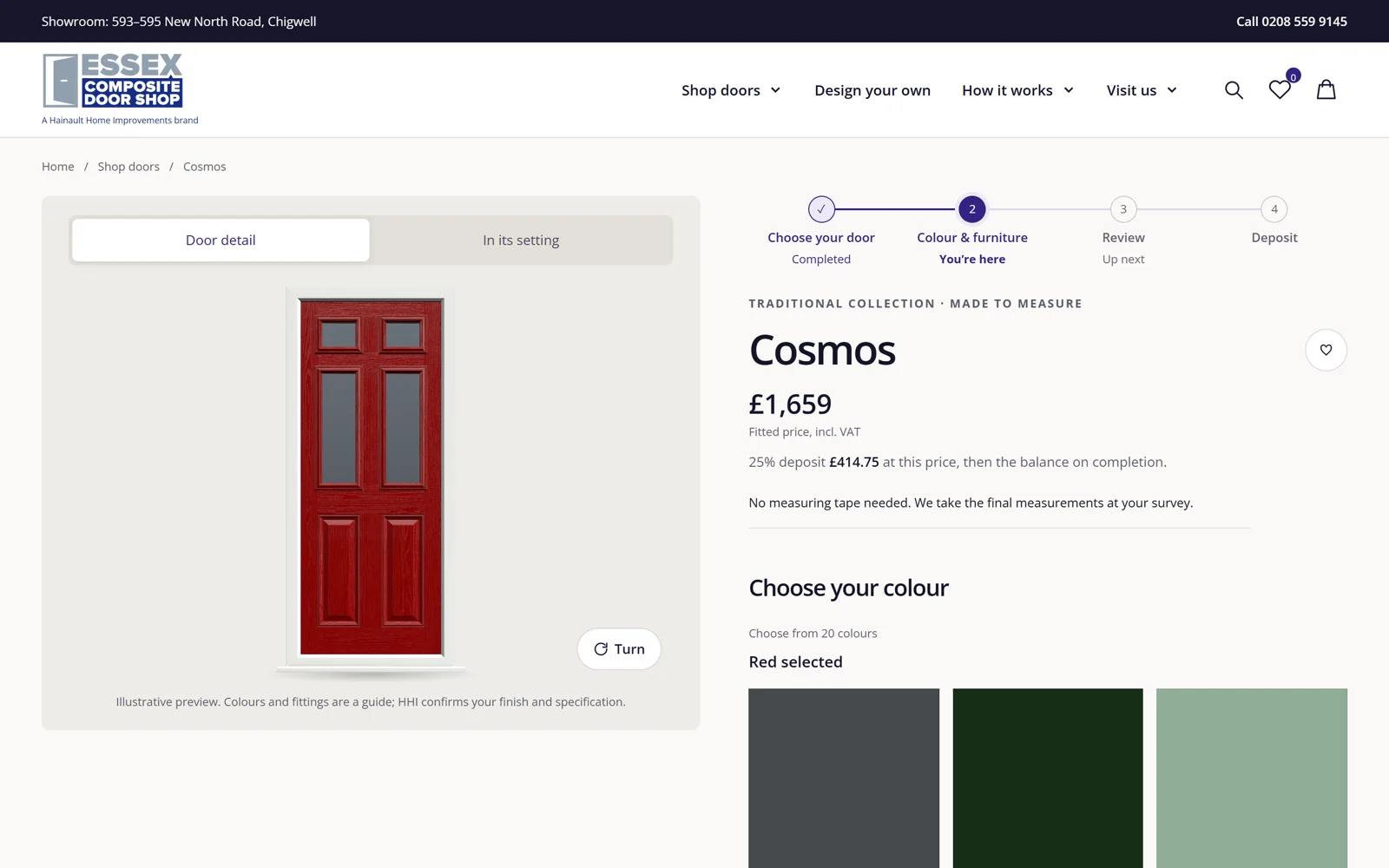Open Design your own page
This screenshot has width=1389, height=868.
(872, 90)
